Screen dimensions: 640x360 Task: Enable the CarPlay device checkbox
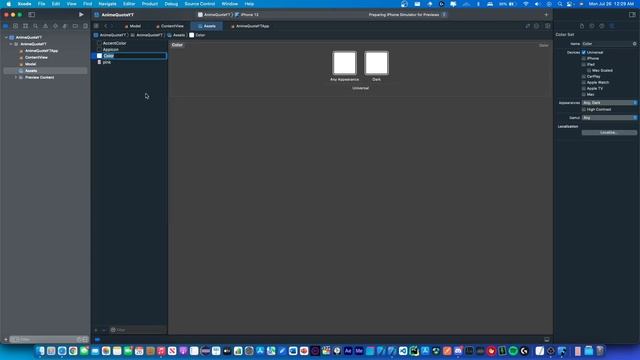(x=584, y=76)
